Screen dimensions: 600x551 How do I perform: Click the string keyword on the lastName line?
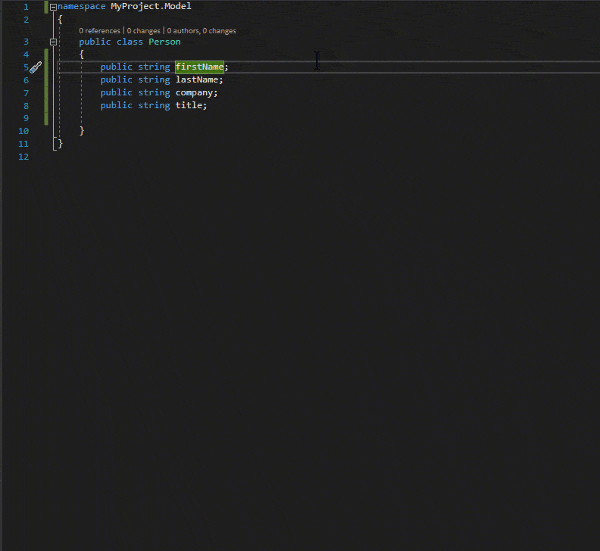(x=154, y=80)
